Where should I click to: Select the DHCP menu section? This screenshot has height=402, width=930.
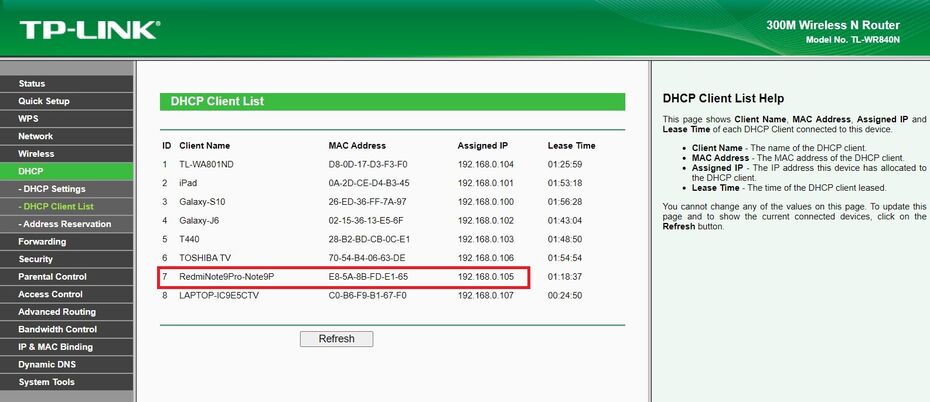pyautogui.click(x=66, y=171)
